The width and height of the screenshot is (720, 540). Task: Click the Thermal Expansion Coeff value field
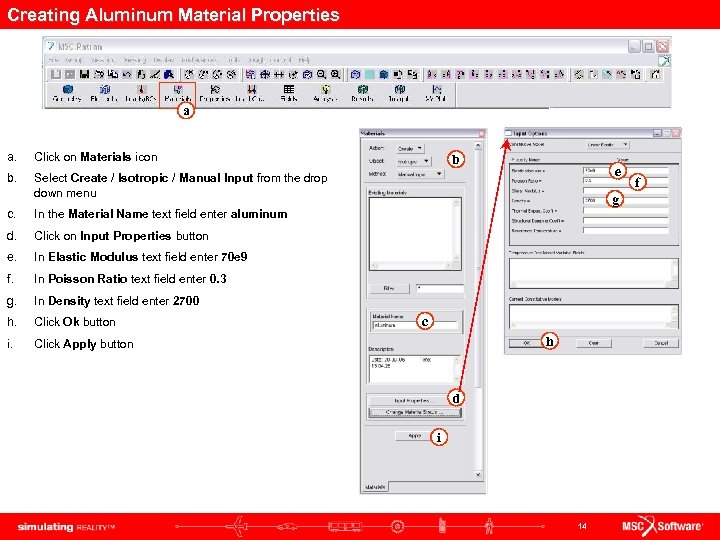pos(626,211)
